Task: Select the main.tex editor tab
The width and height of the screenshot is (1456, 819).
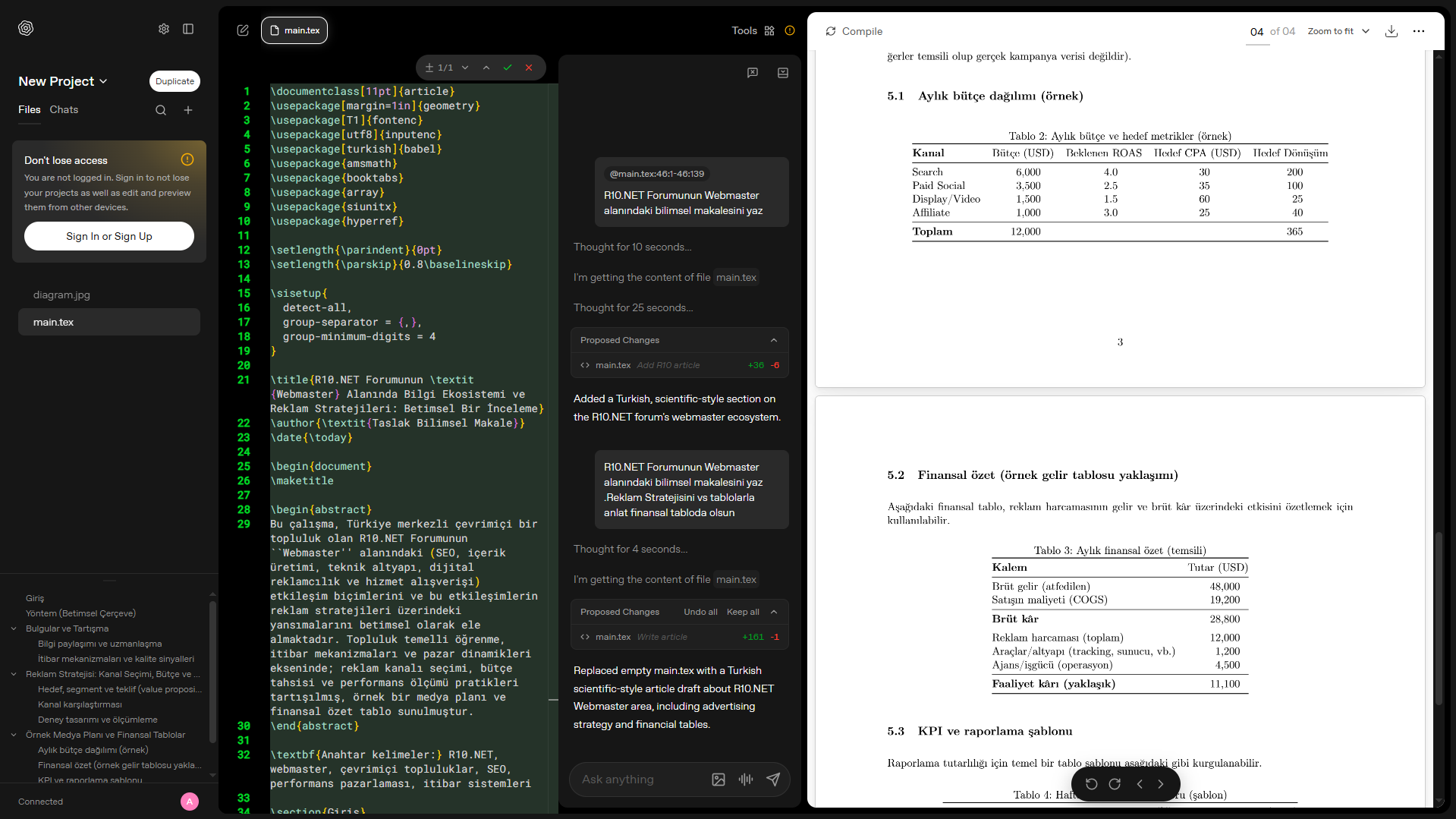Action: (x=294, y=30)
